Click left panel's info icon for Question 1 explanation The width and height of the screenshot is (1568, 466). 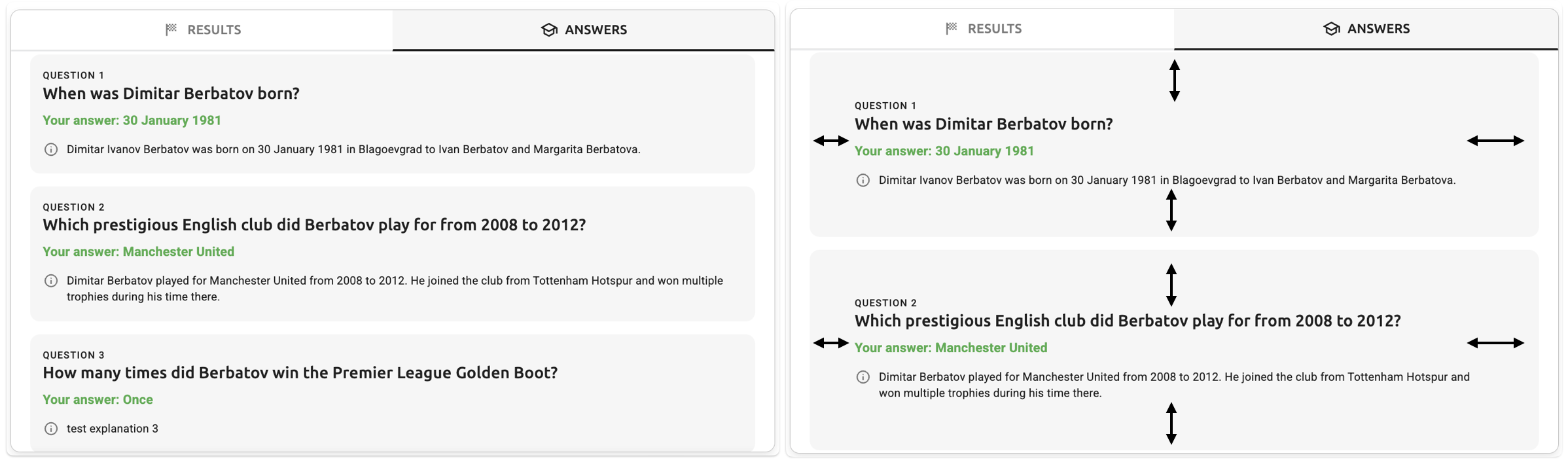point(51,149)
